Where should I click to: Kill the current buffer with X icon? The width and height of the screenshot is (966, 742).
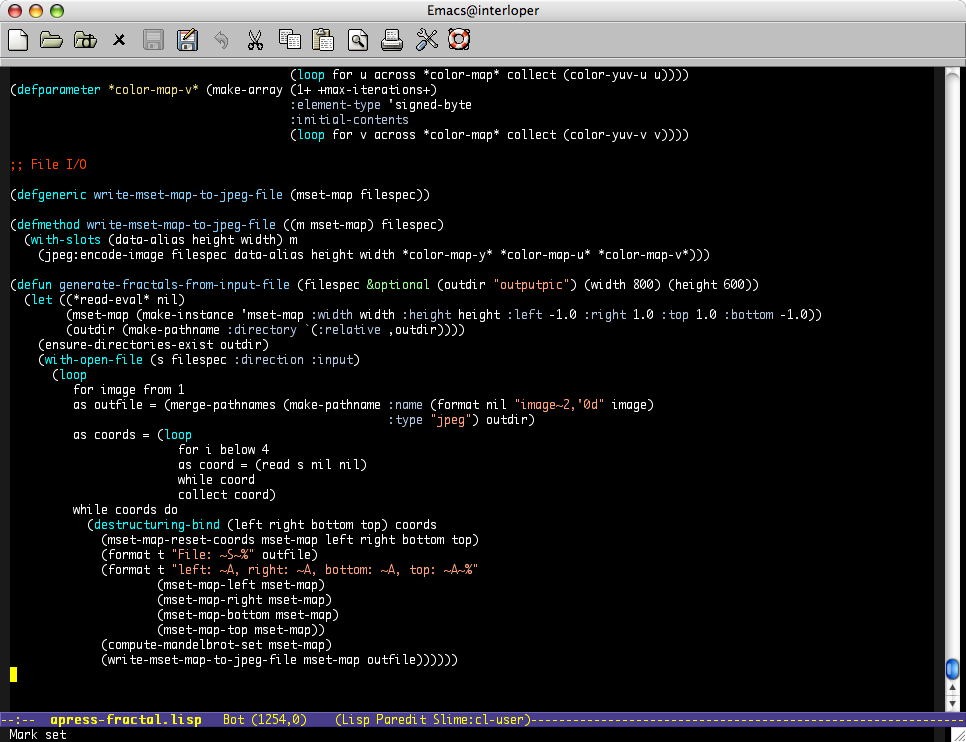click(119, 40)
